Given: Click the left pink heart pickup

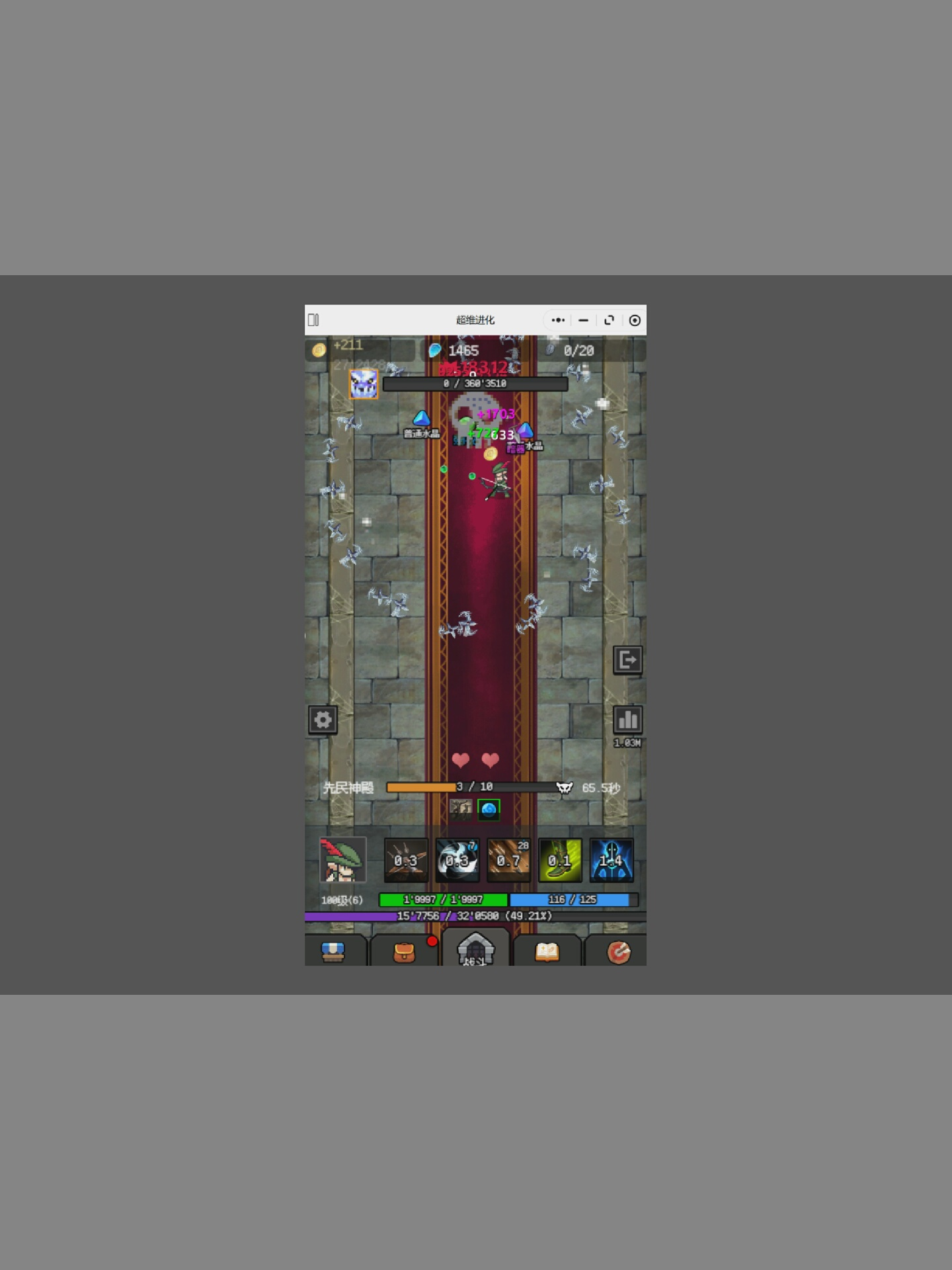Looking at the screenshot, I should pyautogui.click(x=461, y=760).
